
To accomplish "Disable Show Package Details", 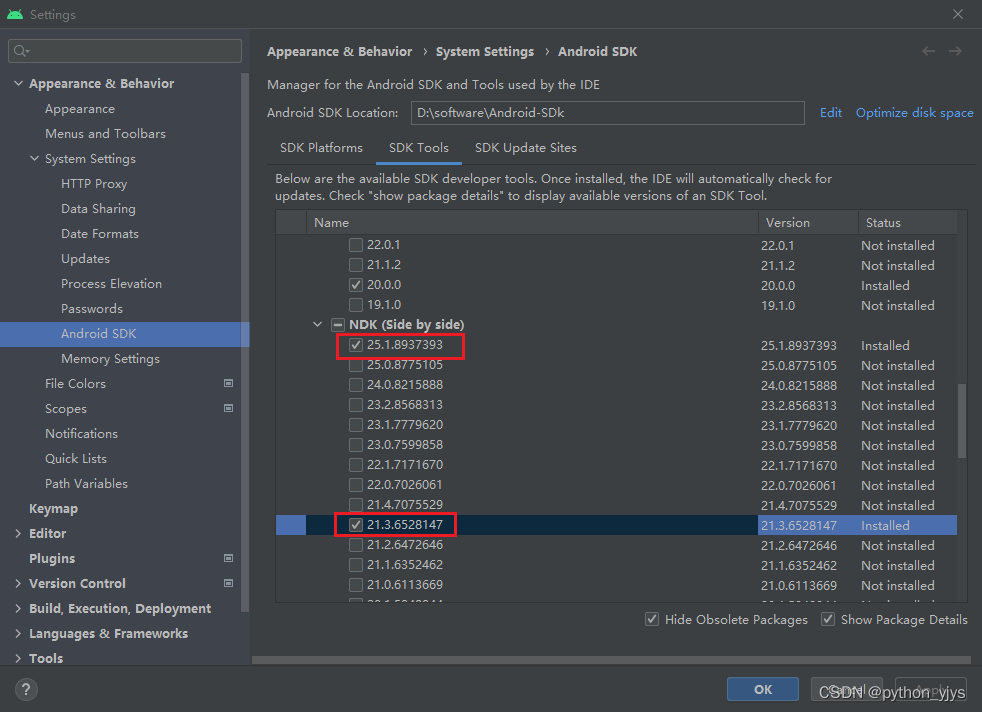I will coord(828,619).
